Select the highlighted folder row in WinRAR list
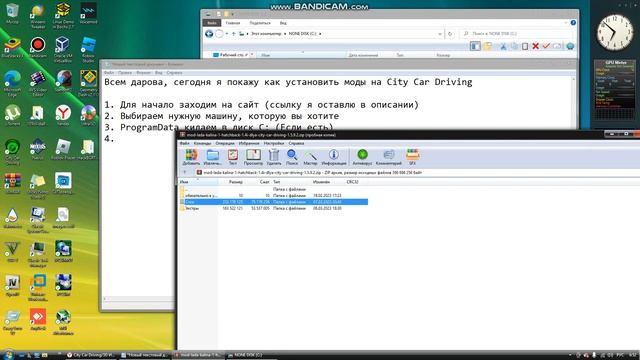 tap(273, 202)
